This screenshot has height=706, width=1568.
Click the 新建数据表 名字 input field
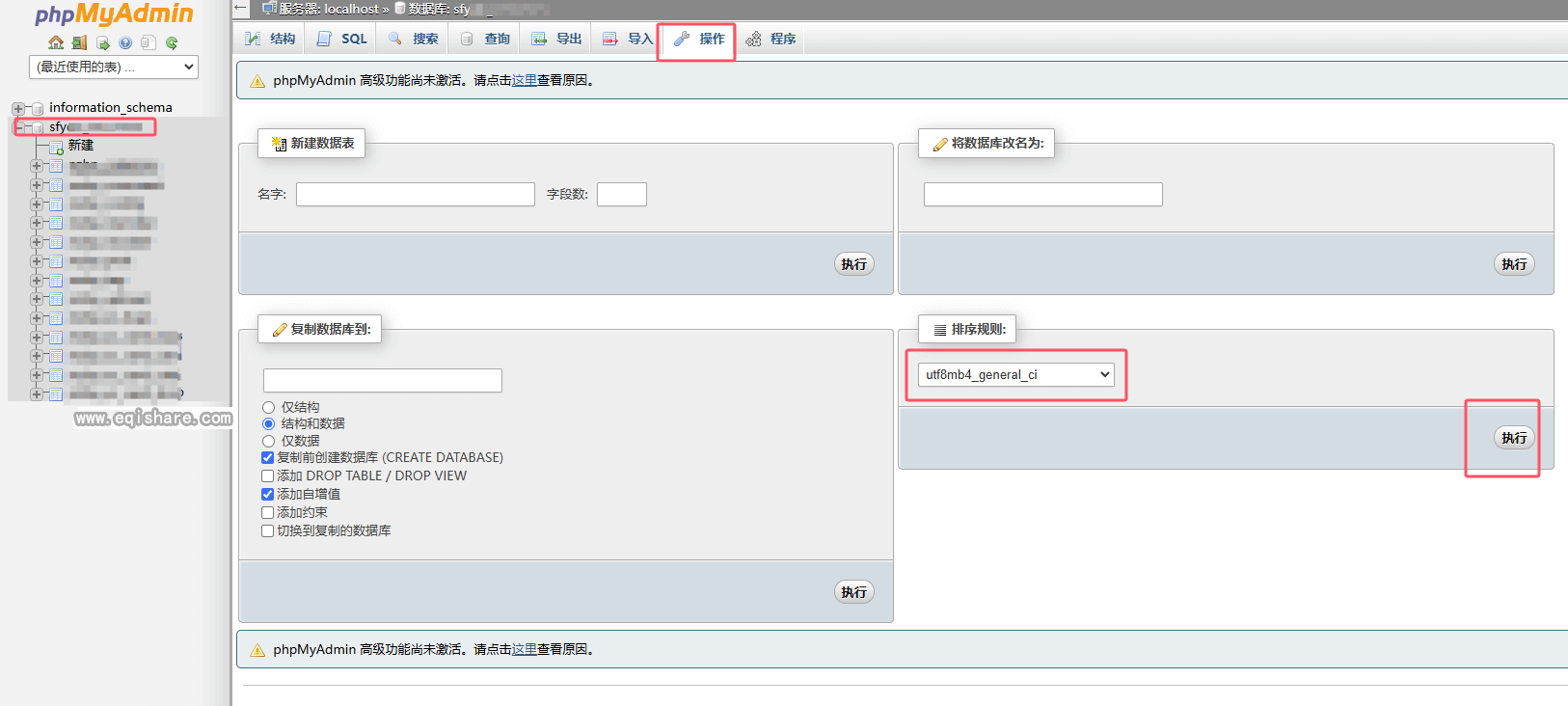pyautogui.click(x=415, y=194)
